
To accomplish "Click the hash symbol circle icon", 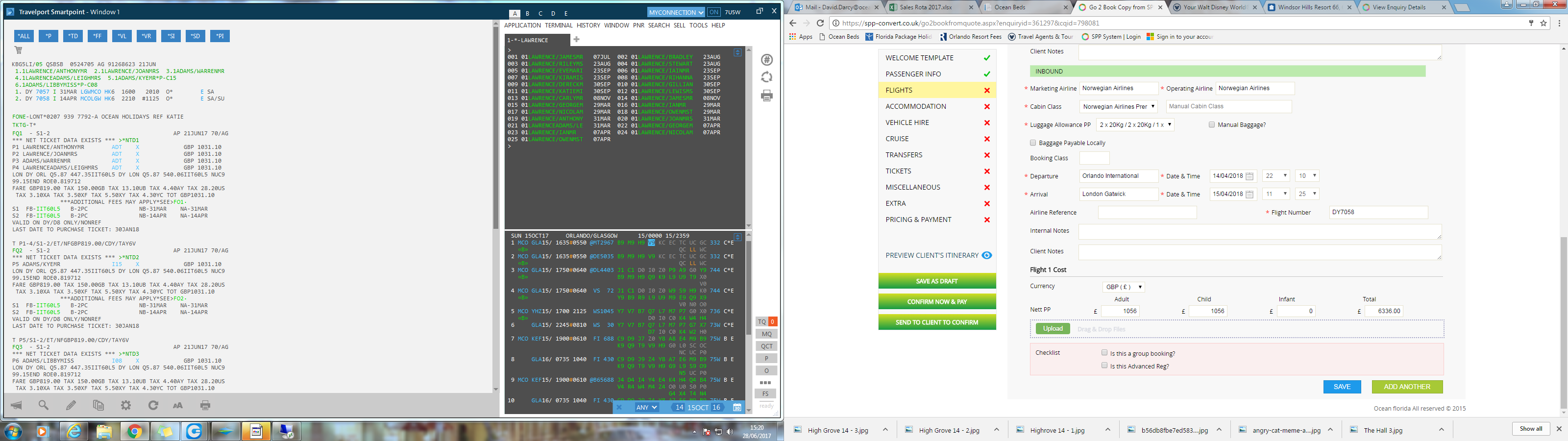I will click(767, 60).
